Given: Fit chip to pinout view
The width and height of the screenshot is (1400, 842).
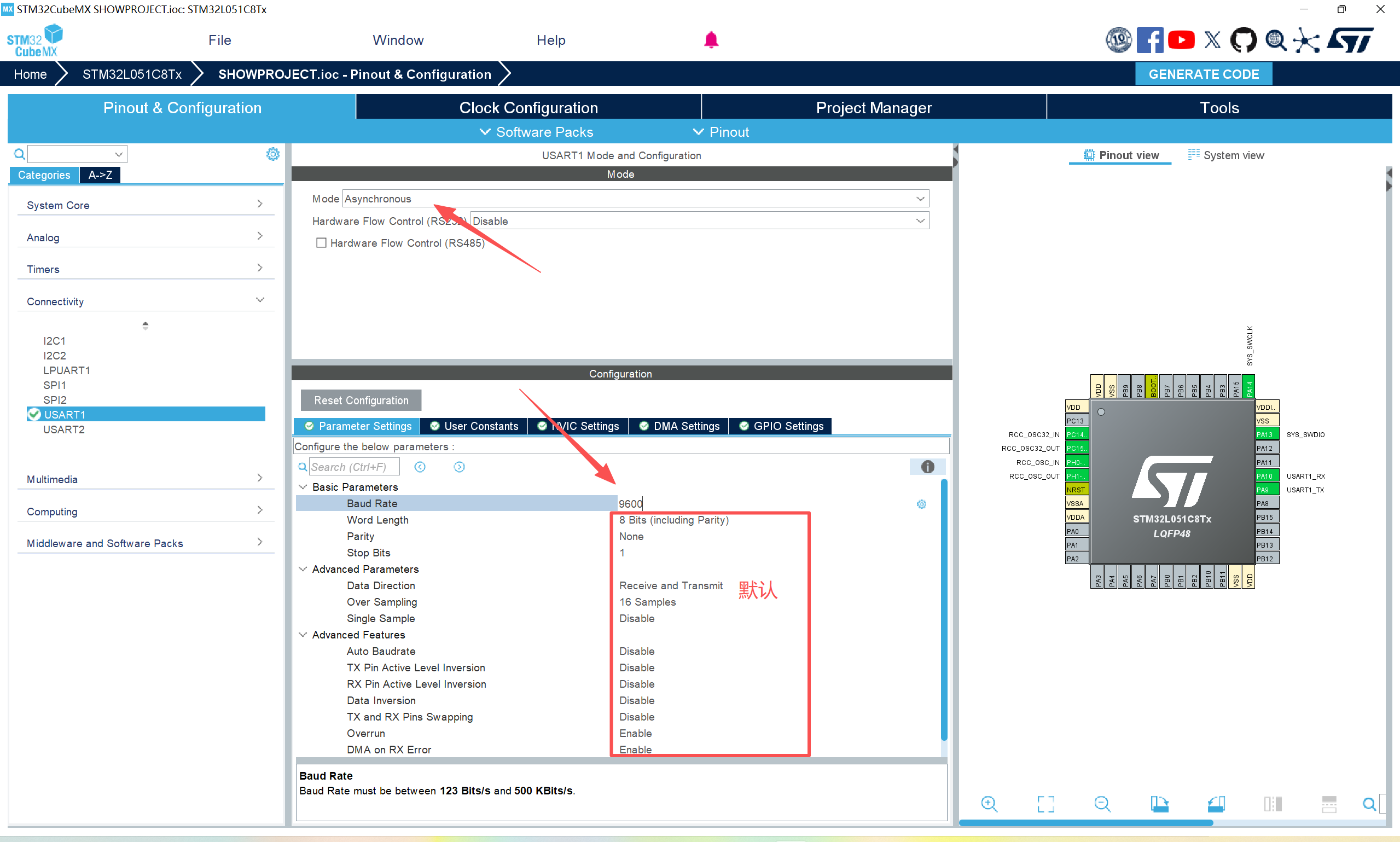Looking at the screenshot, I should pos(1045,803).
